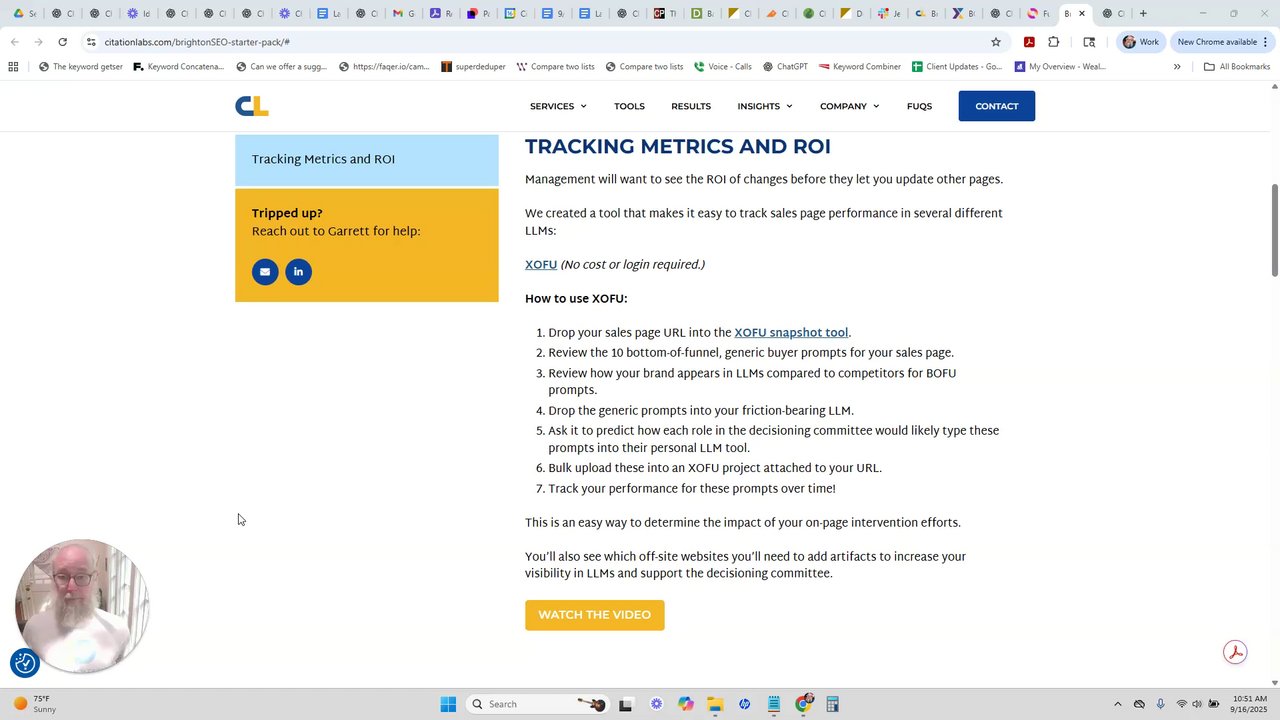Viewport: 1280px width, 720px height.
Task: Open the Tools nav item
Action: tap(629, 106)
